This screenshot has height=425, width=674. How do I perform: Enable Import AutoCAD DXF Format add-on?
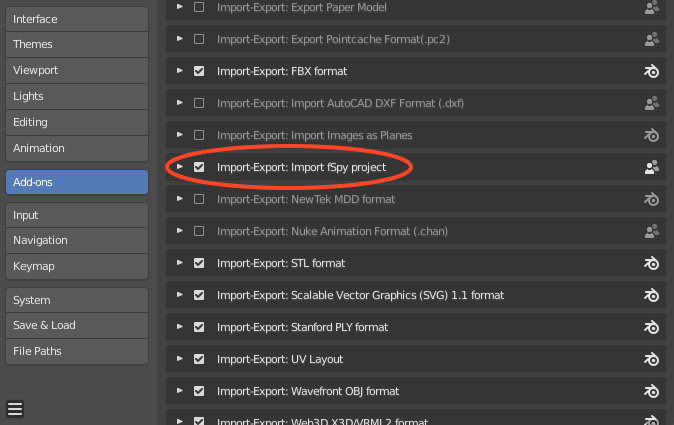(199, 103)
